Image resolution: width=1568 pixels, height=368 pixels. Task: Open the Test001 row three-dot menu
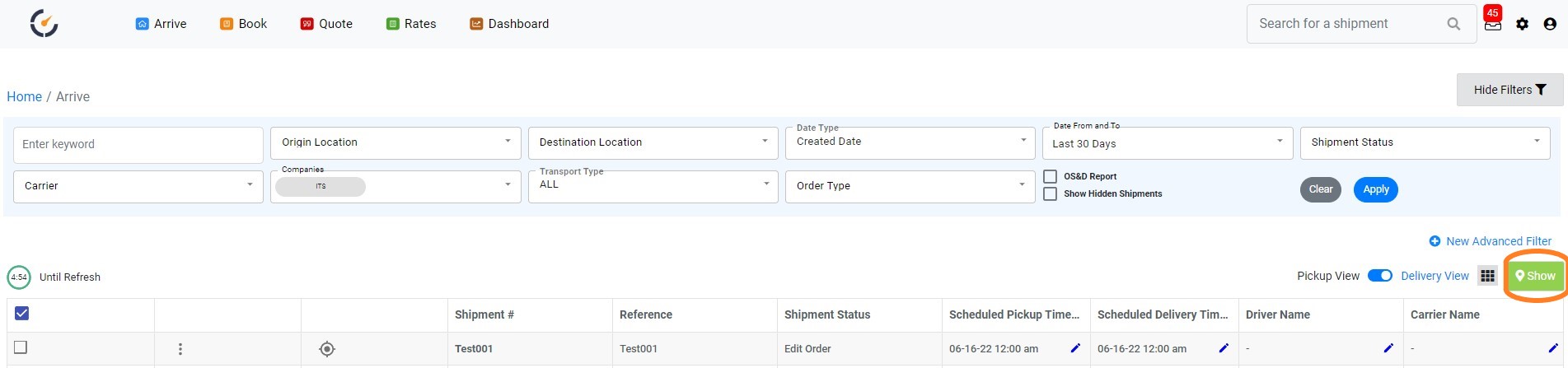pos(180,349)
